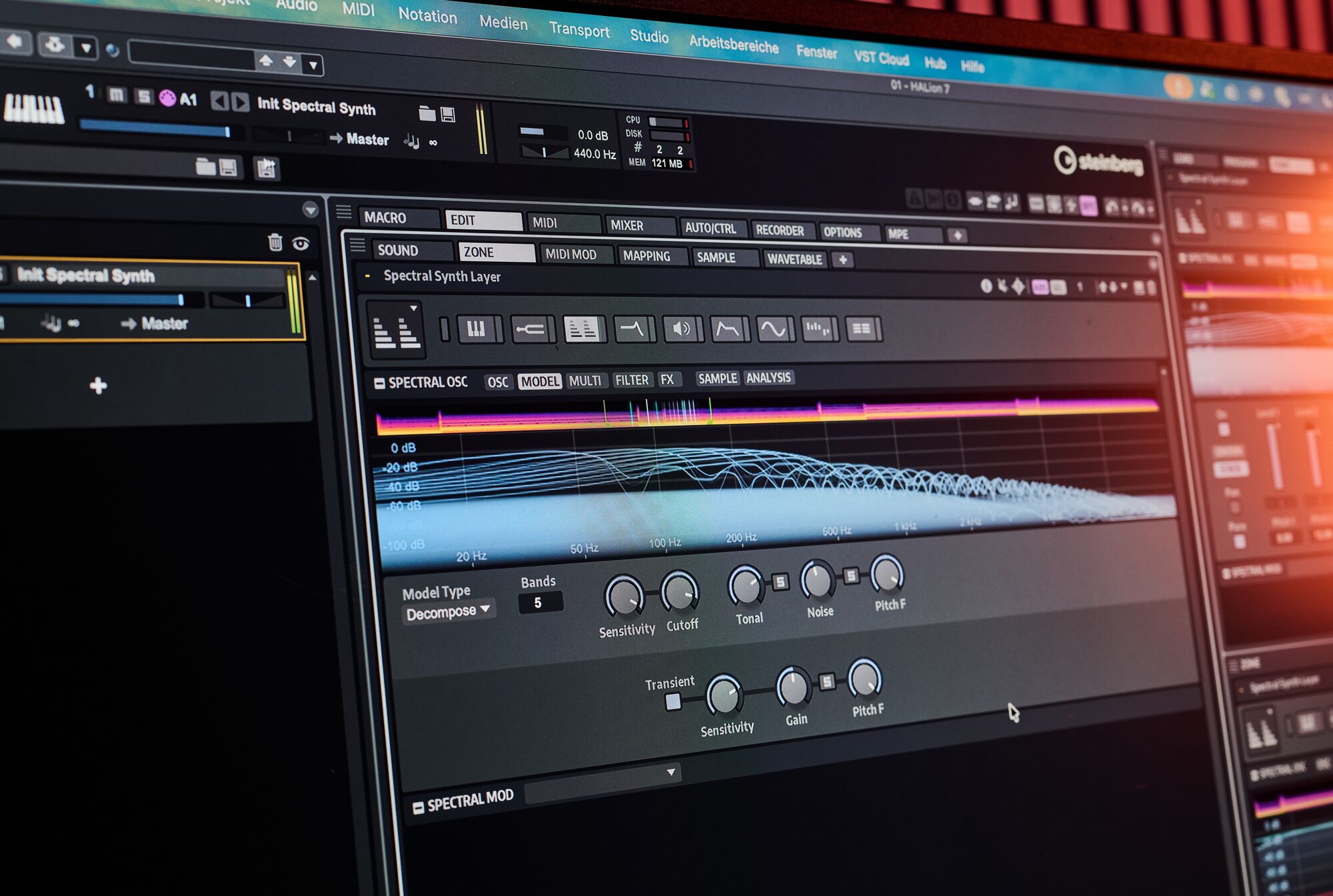This screenshot has width=1333, height=896.
Task: Click the ANALYSIS page button
Action: click(x=768, y=378)
